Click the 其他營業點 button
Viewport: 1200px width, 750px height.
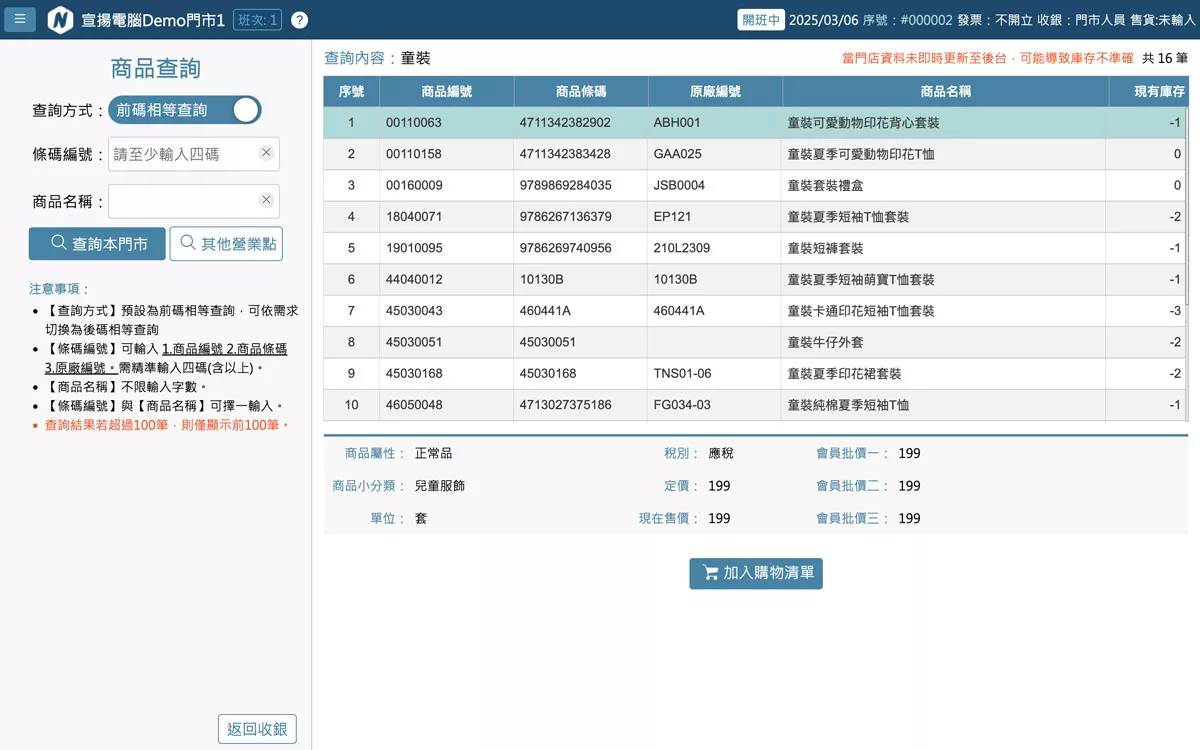226,244
